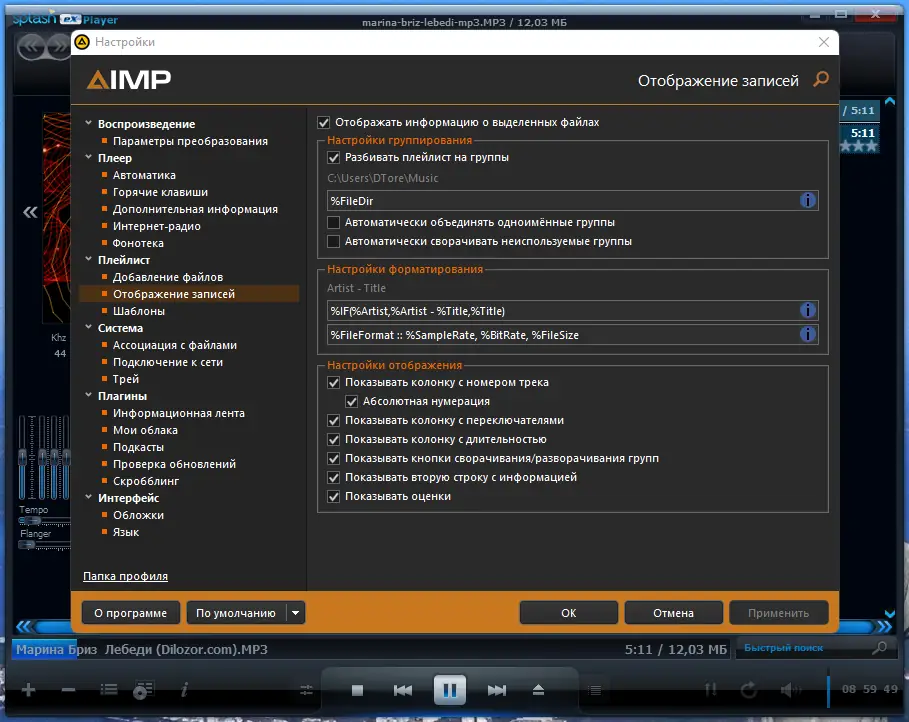Collapse the Интерфейс tree section

click(x=89, y=497)
